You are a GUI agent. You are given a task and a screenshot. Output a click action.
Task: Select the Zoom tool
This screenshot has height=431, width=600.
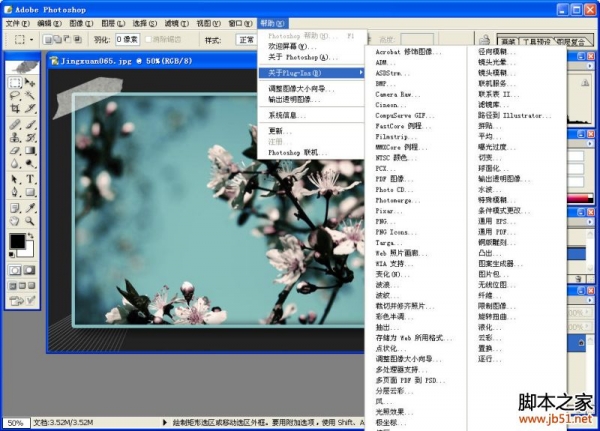pyautogui.click(x=30, y=221)
